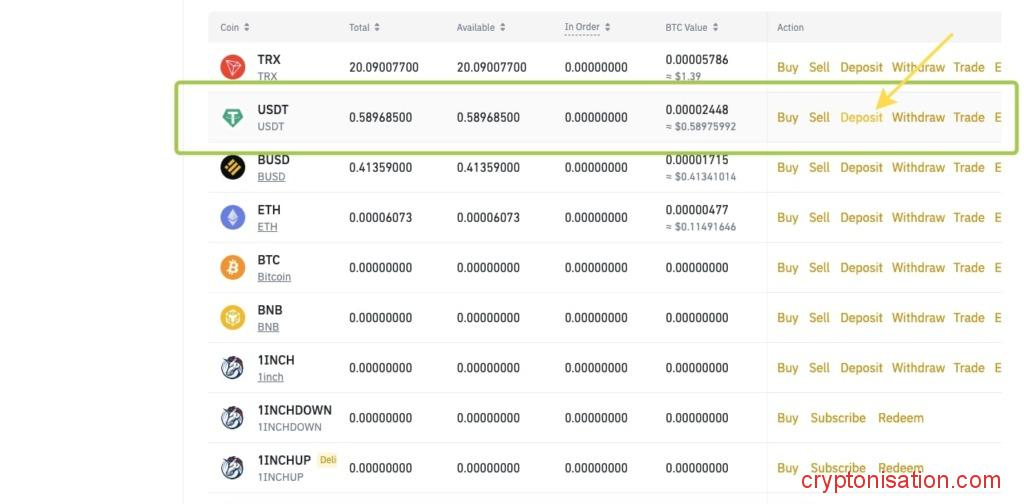Sort table by In Order column
The width and height of the screenshot is (1024, 504).
(587, 27)
